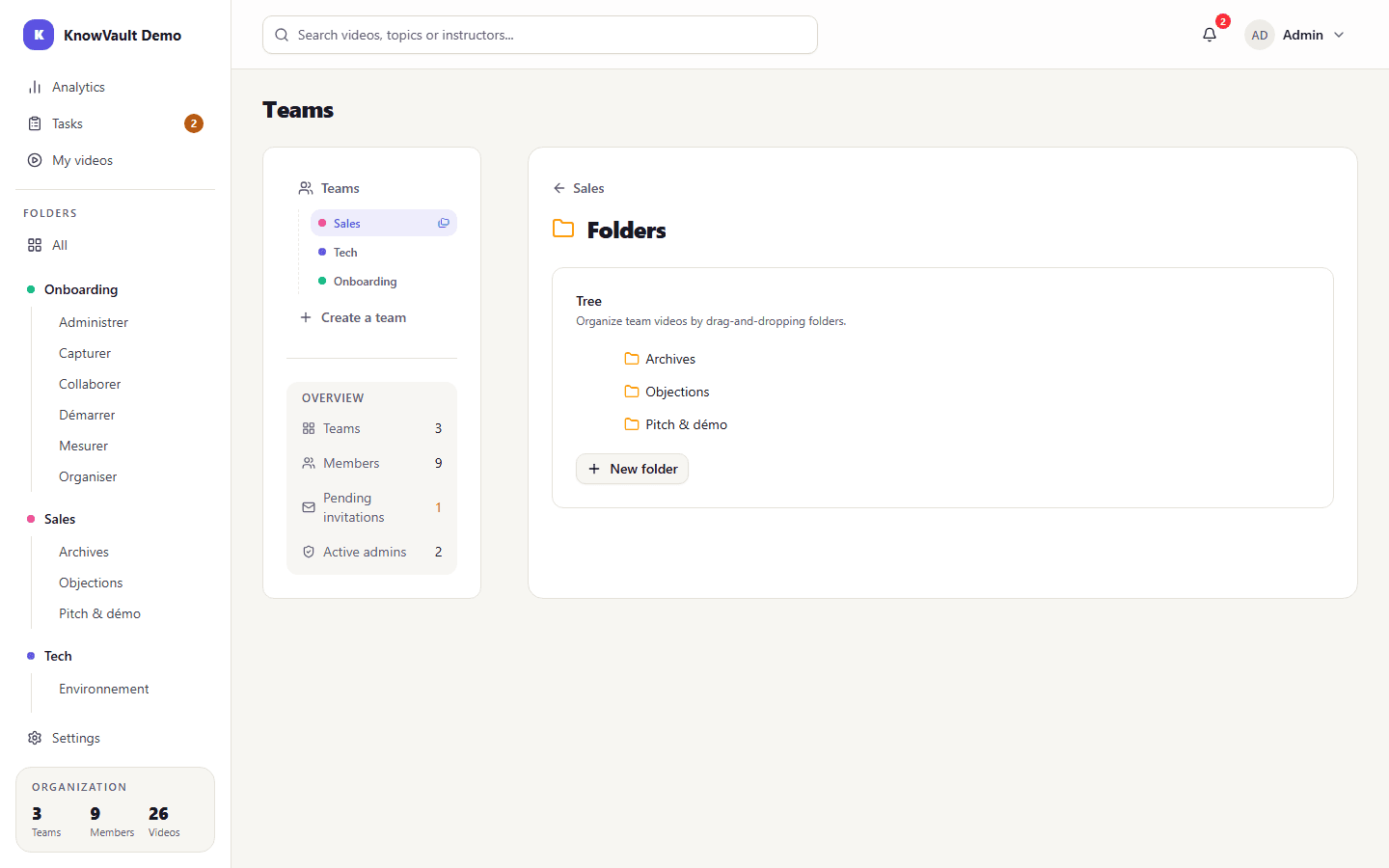1389x868 pixels.
Task: Open the Admin account dropdown chevron
Action: click(1339, 35)
